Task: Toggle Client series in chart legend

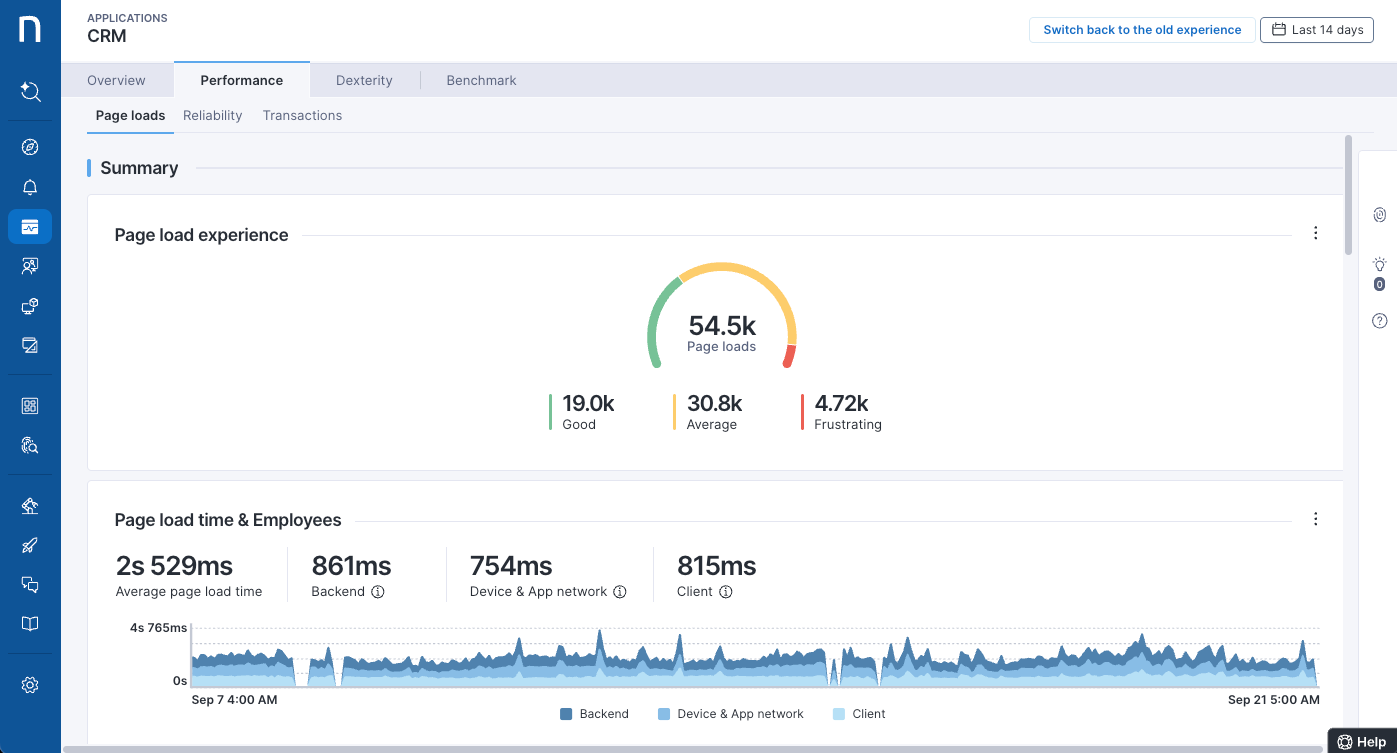Action: point(859,714)
